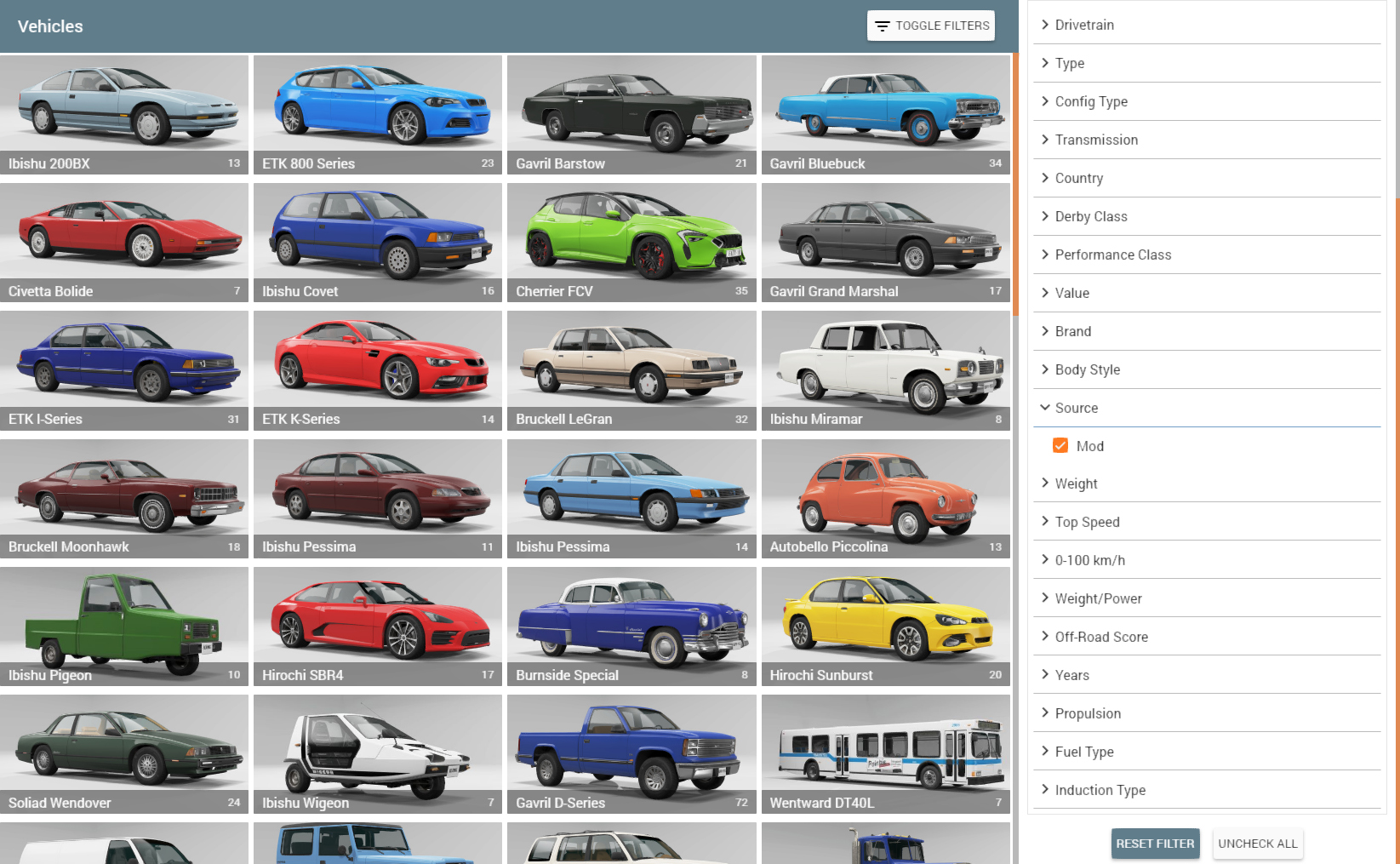The width and height of the screenshot is (1400, 864).
Task: Expand the Transmission filter
Action: point(1207,140)
